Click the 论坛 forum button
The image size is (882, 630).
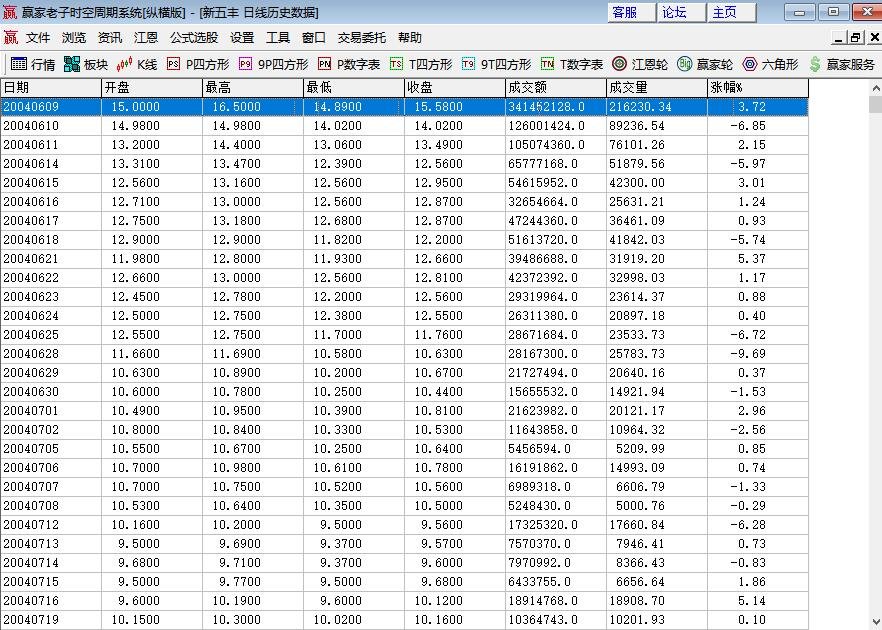tap(682, 12)
